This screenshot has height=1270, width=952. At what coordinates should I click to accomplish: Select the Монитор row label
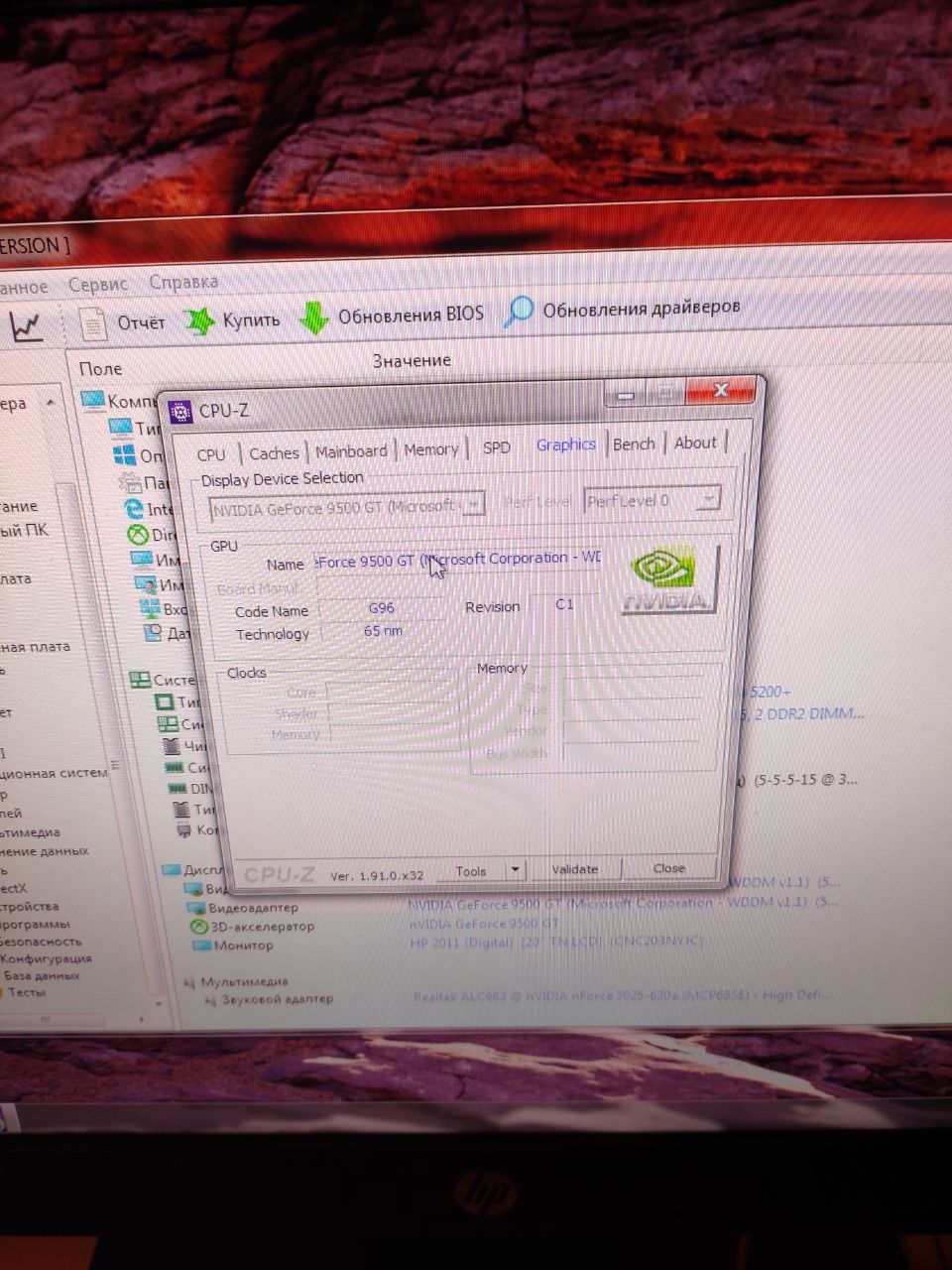click(x=244, y=946)
